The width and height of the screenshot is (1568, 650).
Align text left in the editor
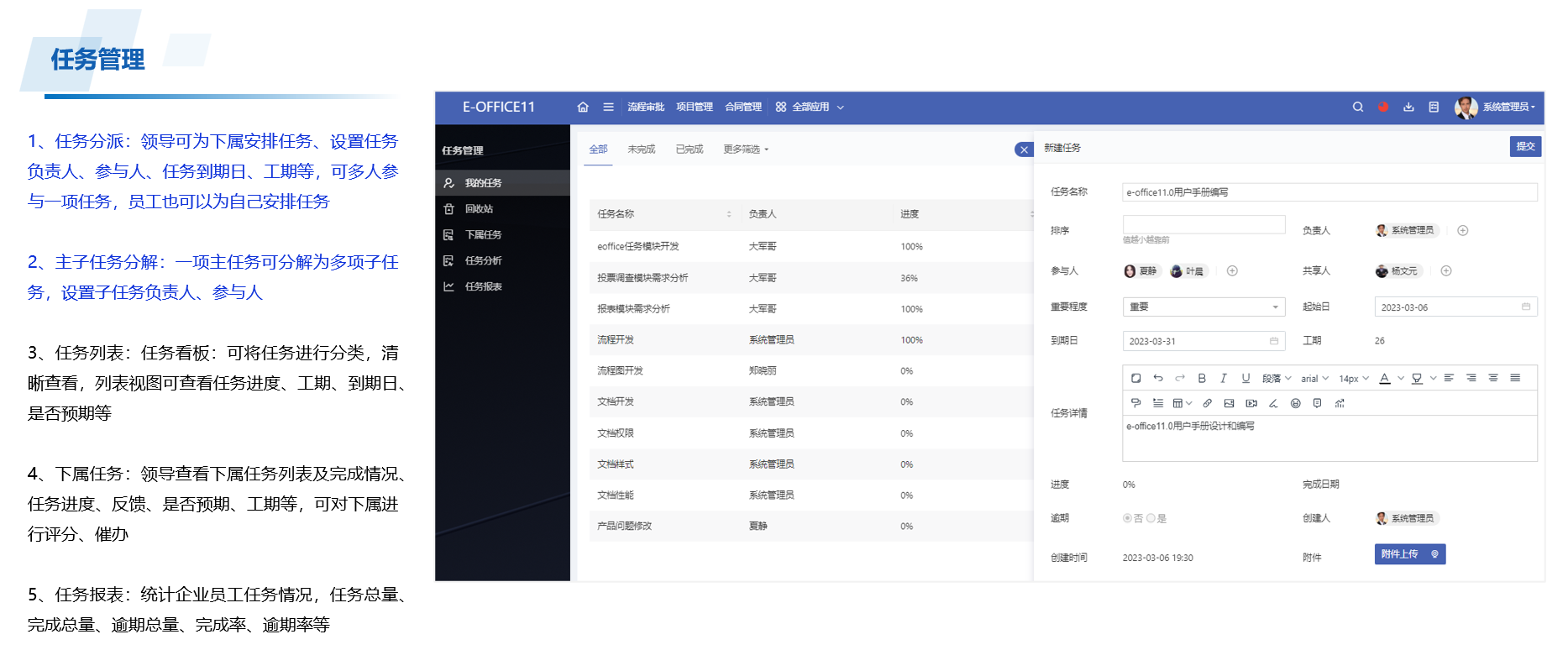1449,378
